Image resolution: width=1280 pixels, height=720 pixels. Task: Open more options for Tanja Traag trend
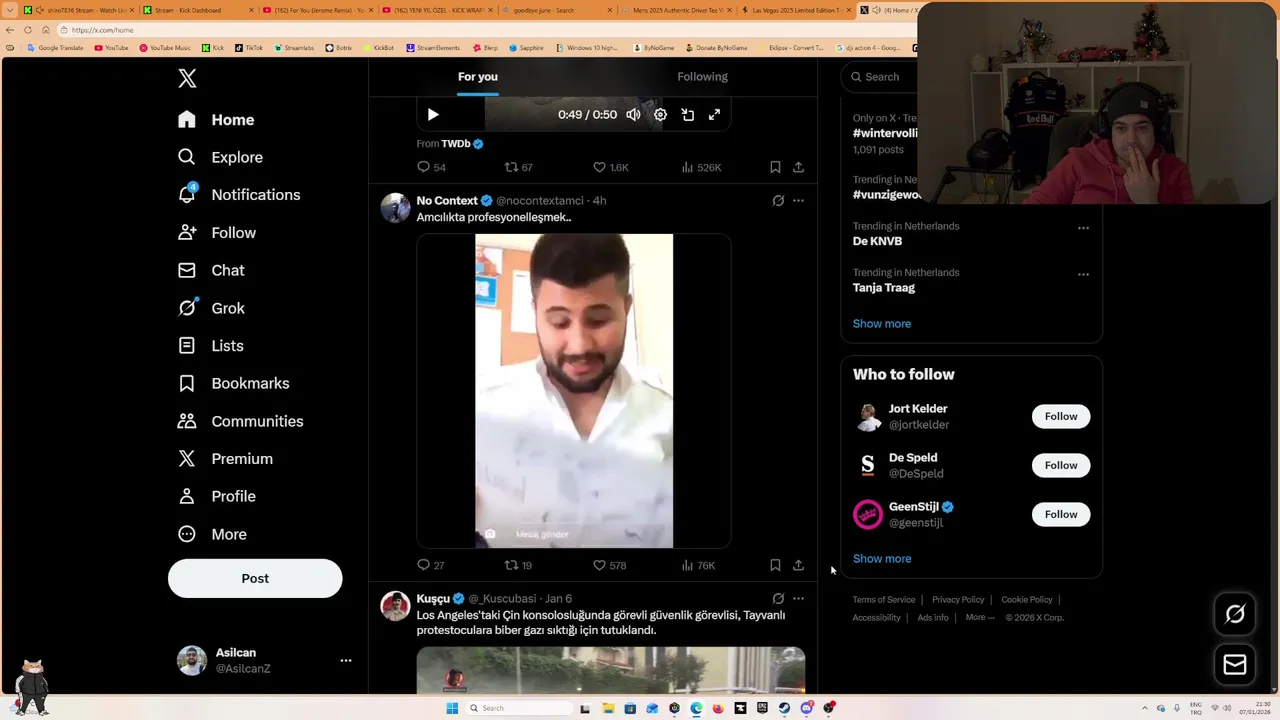coord(1083,274)
